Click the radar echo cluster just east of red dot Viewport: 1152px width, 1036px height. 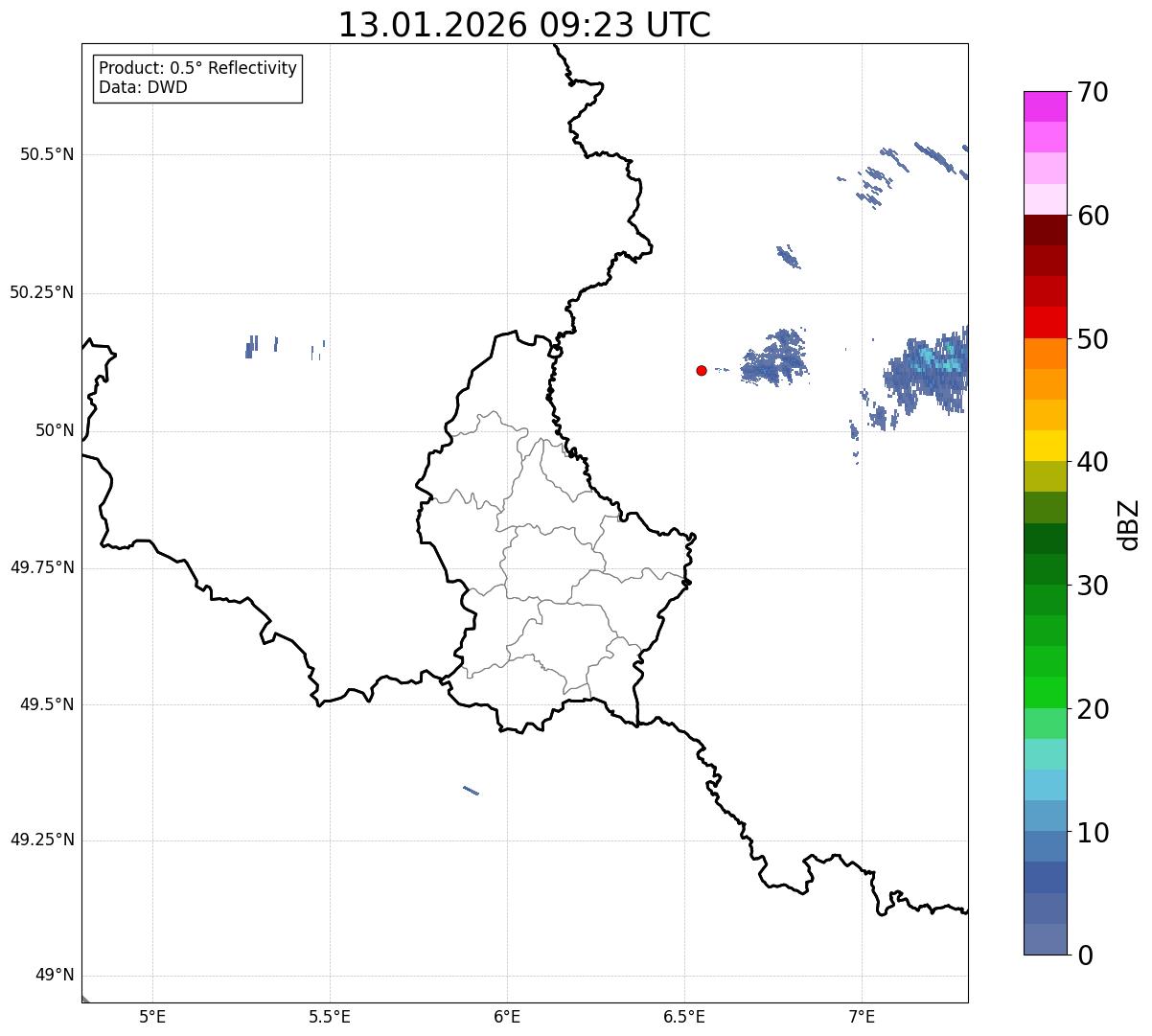pyautogui.click(x=774, y=357)
